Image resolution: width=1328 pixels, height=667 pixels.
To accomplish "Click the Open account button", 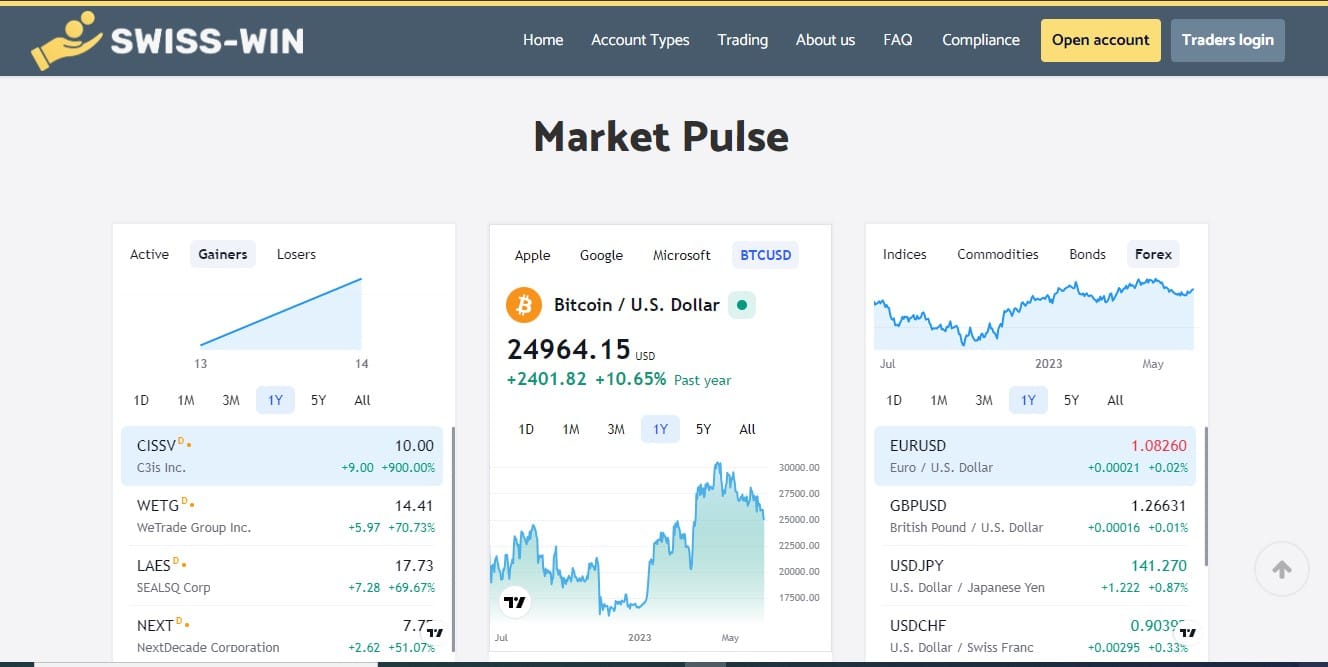I will [1100, 40].
